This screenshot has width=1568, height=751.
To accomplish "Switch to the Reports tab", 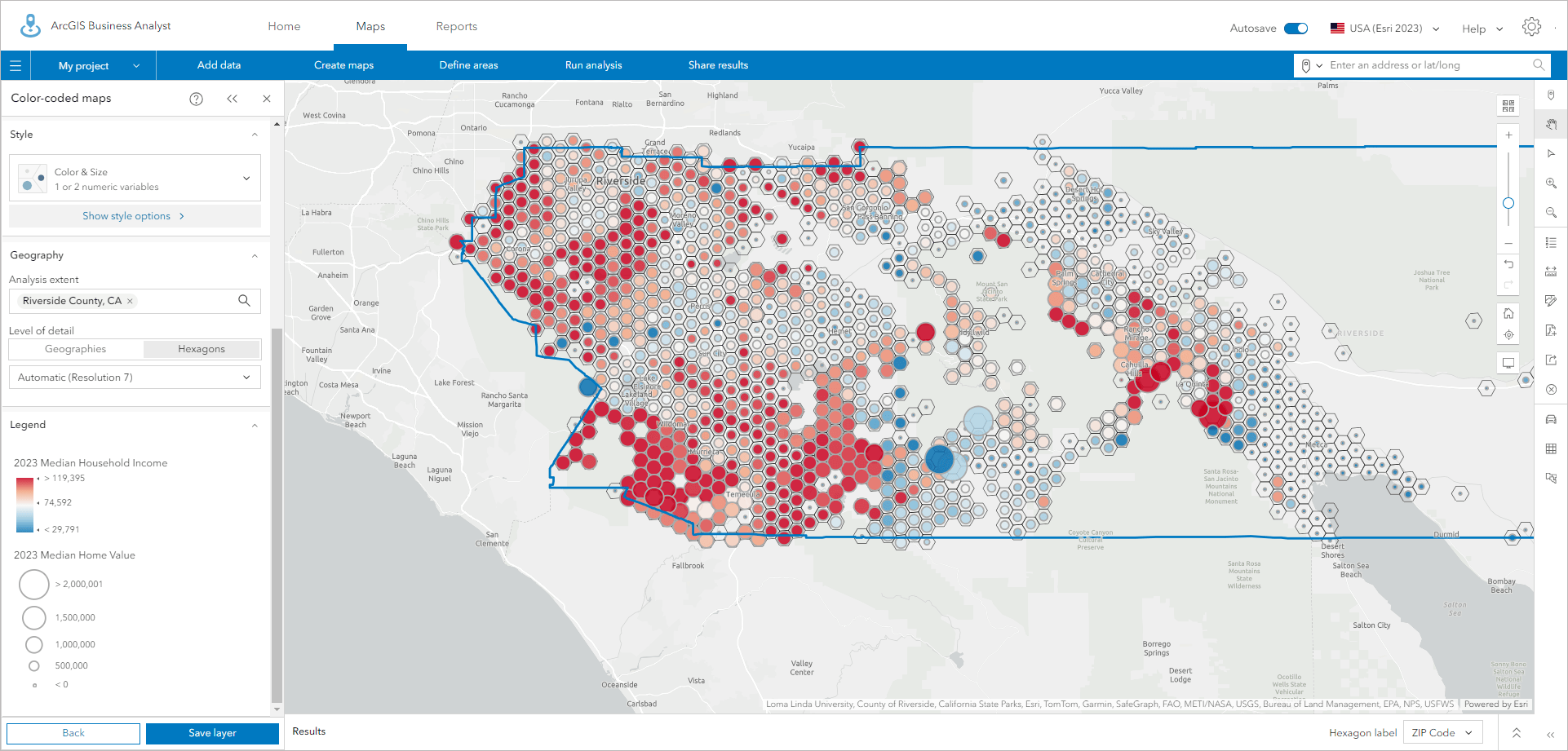I will (456, 25).
